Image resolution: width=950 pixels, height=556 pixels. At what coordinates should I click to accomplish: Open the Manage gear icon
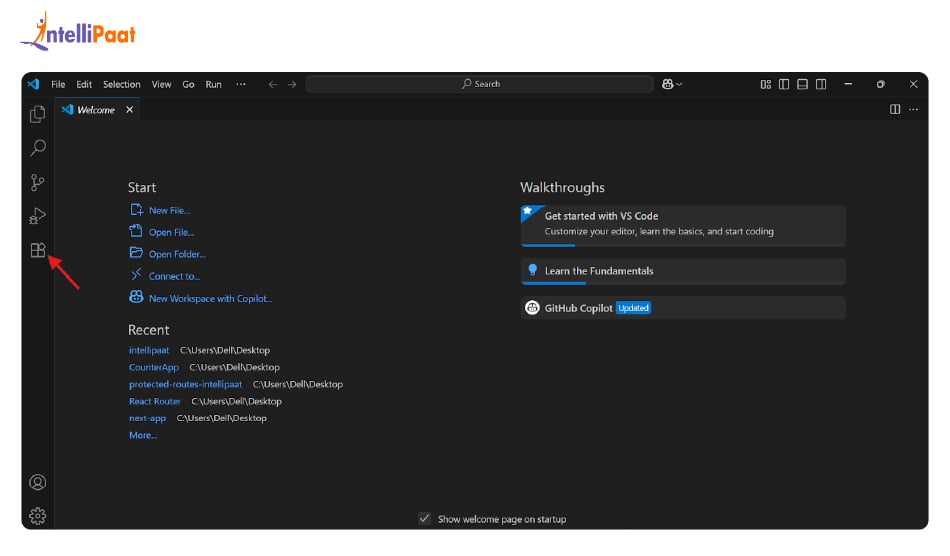(38, 516)
